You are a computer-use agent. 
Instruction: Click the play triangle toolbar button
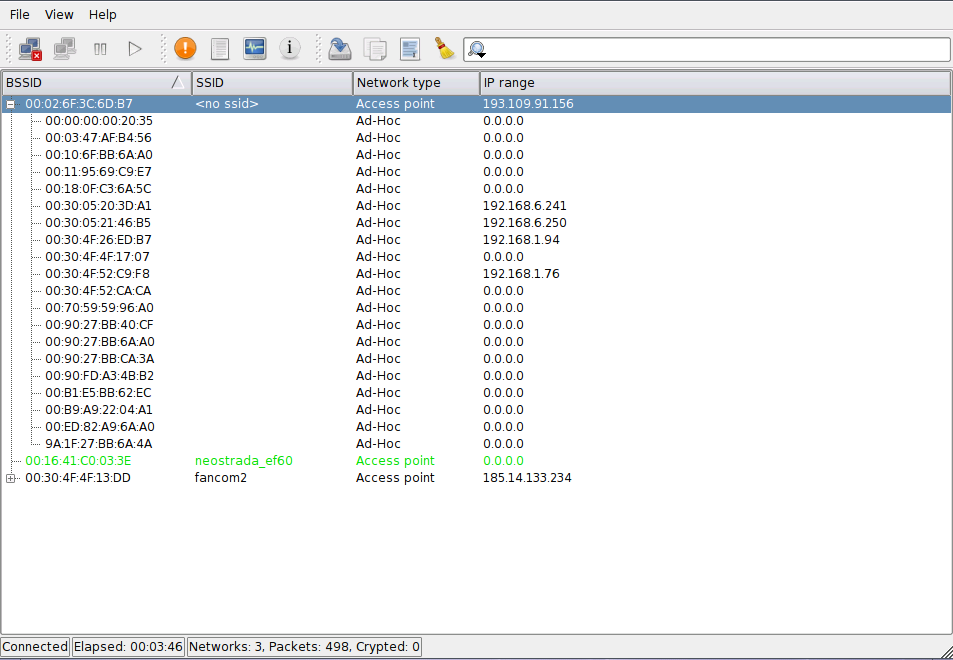click(x=135, y=49)
